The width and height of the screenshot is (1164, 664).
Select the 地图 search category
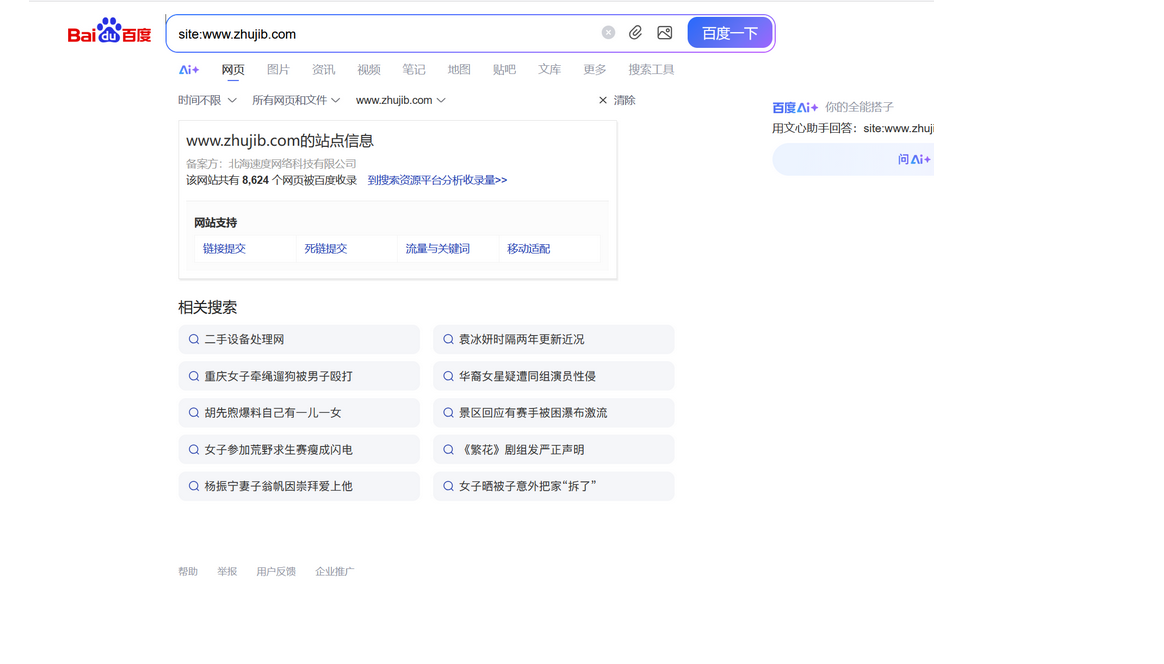click(x=458, y=69)
